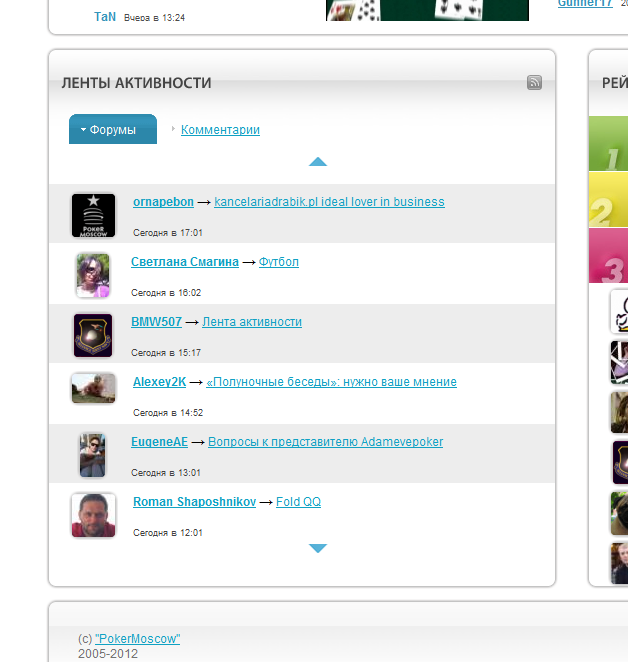Open the Футбол forum thread

(279, 262)
